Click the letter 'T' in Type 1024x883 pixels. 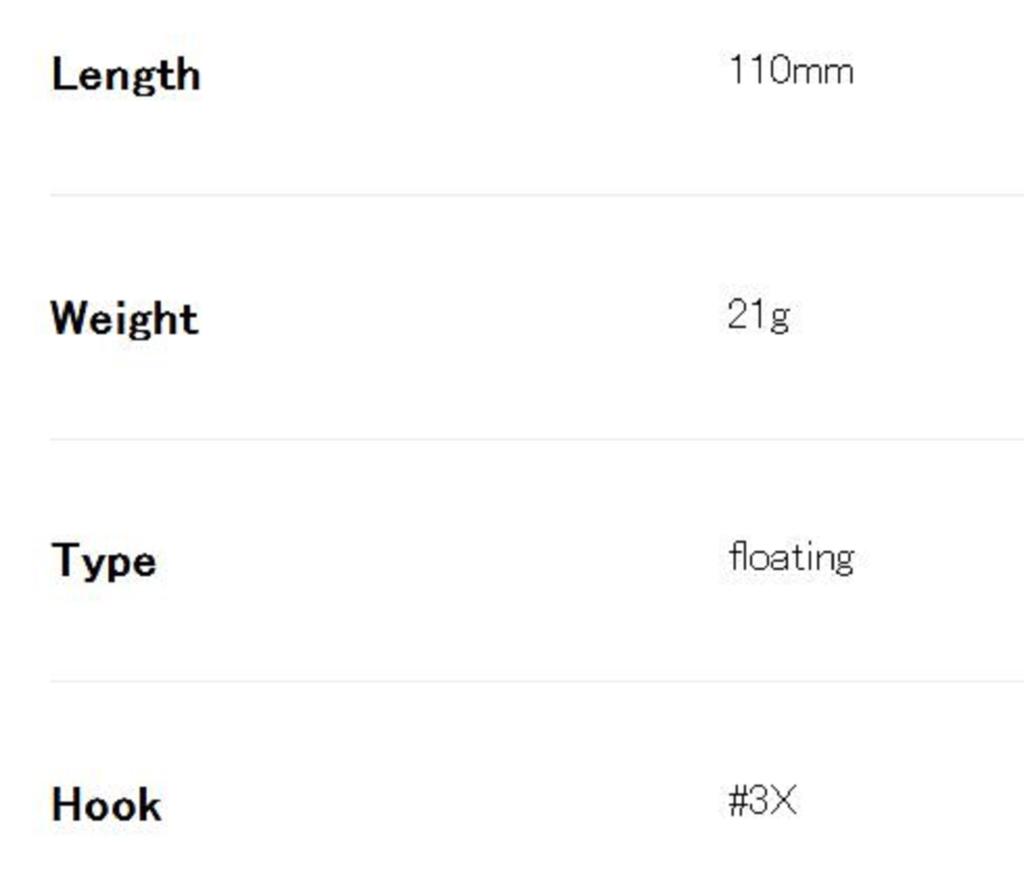click(x=64, y=559)
